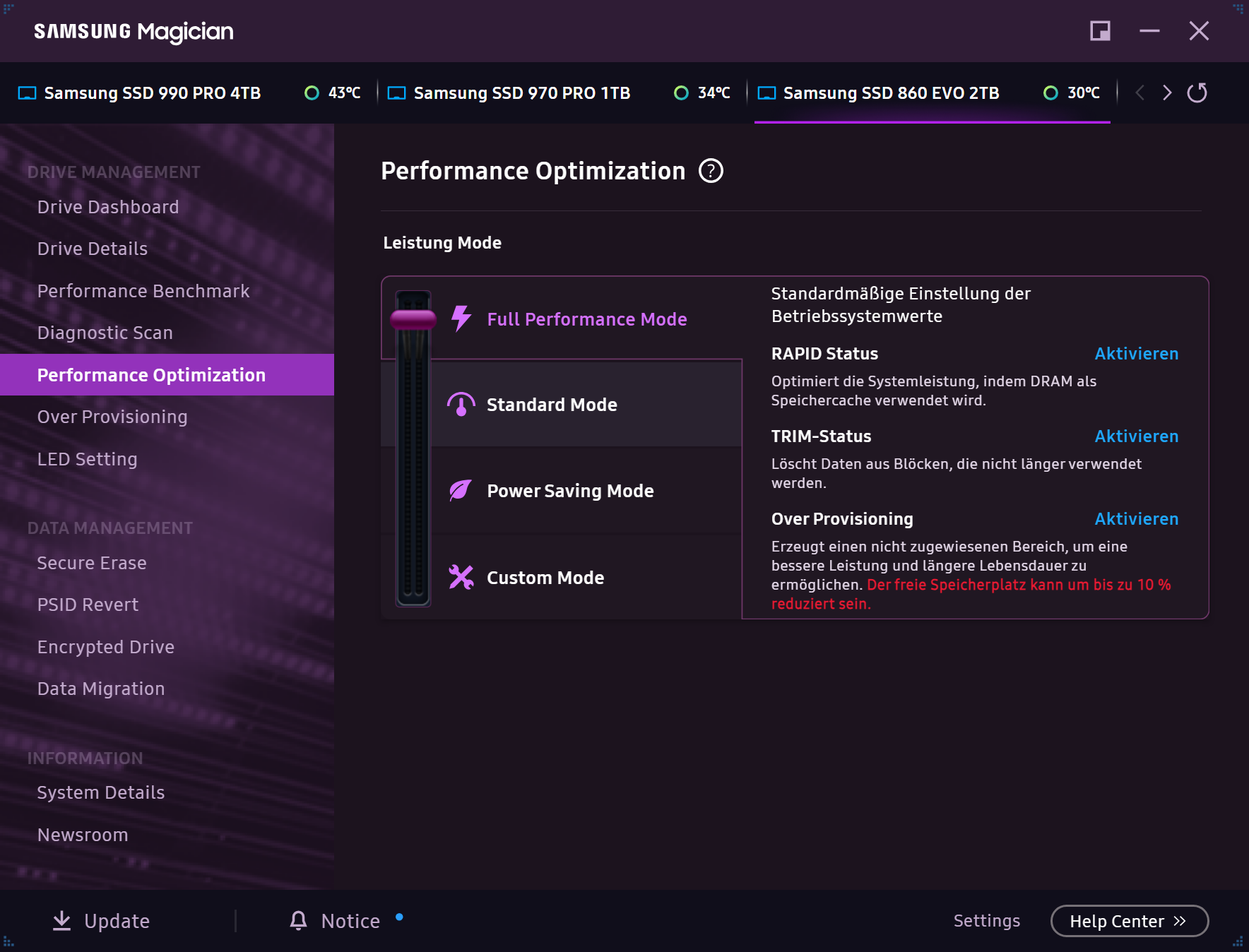Click the Update download icon
The image size is (1249, 952).
(x=62, y=920)
